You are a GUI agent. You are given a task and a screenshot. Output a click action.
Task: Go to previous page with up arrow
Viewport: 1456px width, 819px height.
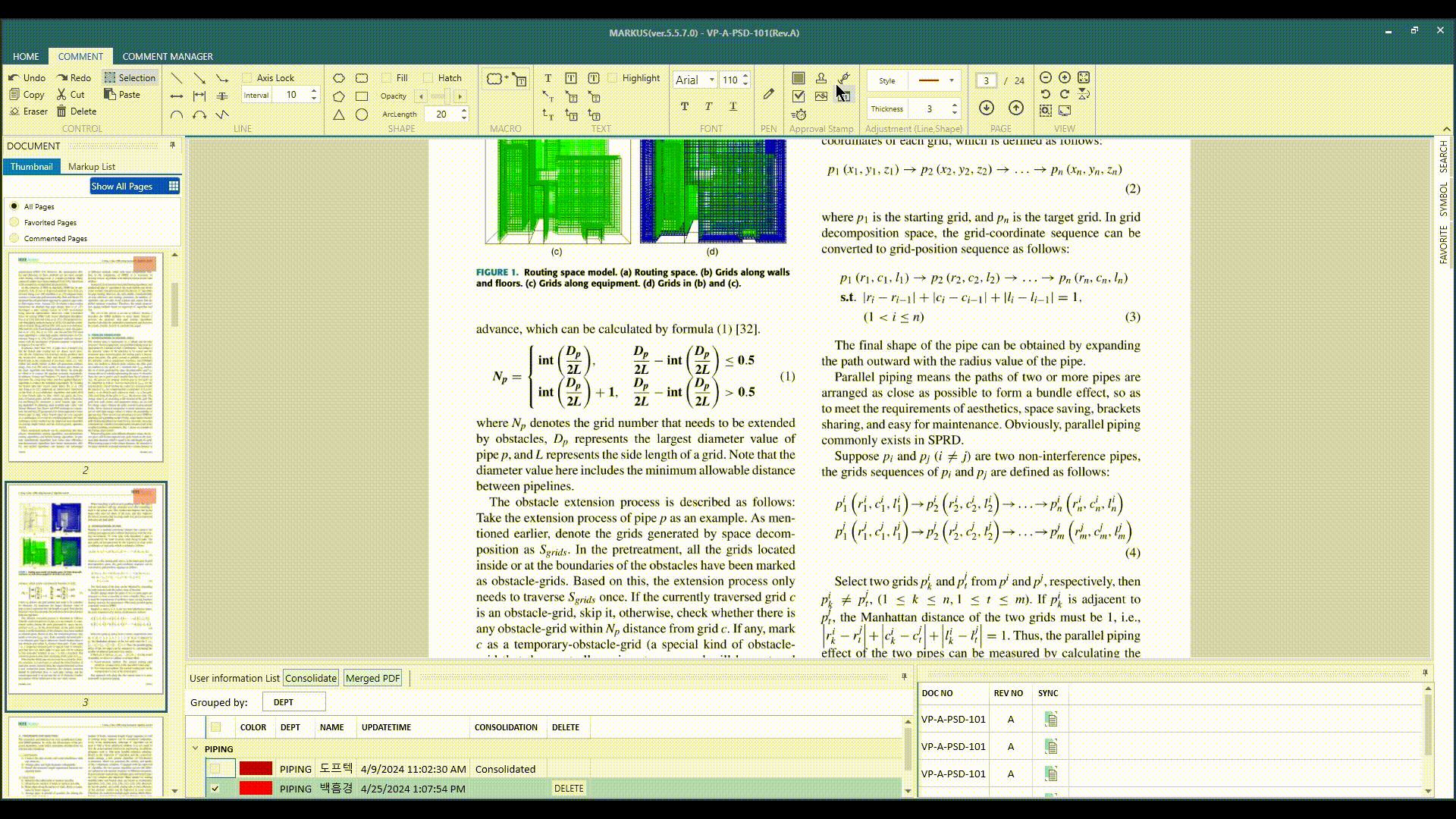click(1016, 108)
